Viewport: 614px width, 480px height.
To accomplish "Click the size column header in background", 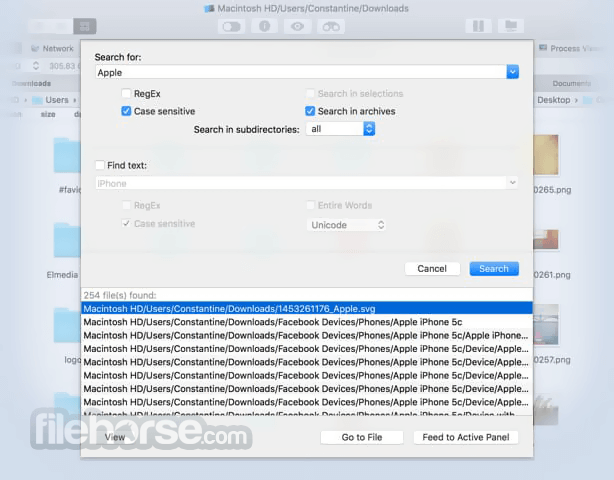I will pos(48,114).
